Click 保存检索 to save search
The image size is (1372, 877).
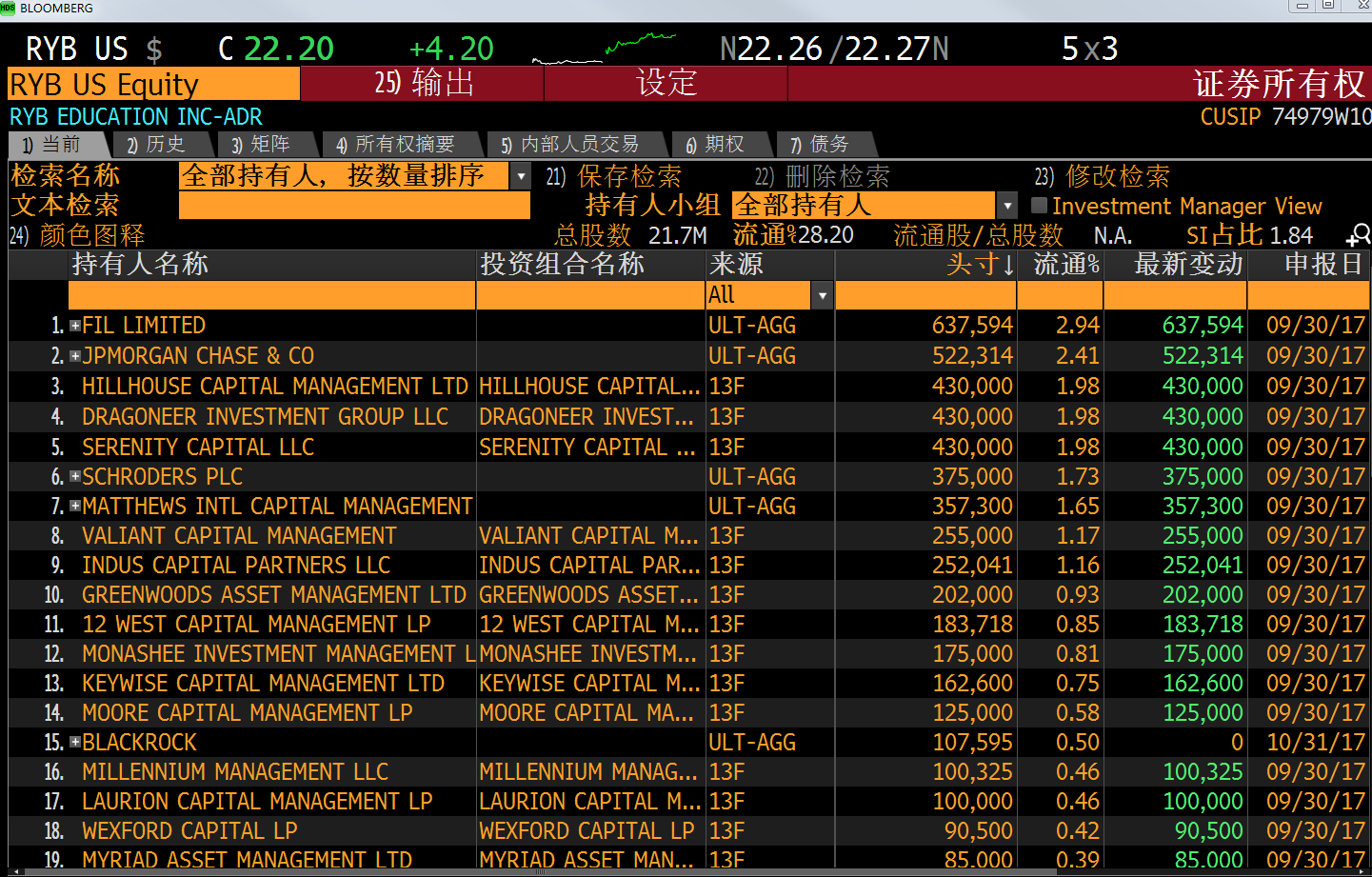pyautogui.click(x=614, y=176)
